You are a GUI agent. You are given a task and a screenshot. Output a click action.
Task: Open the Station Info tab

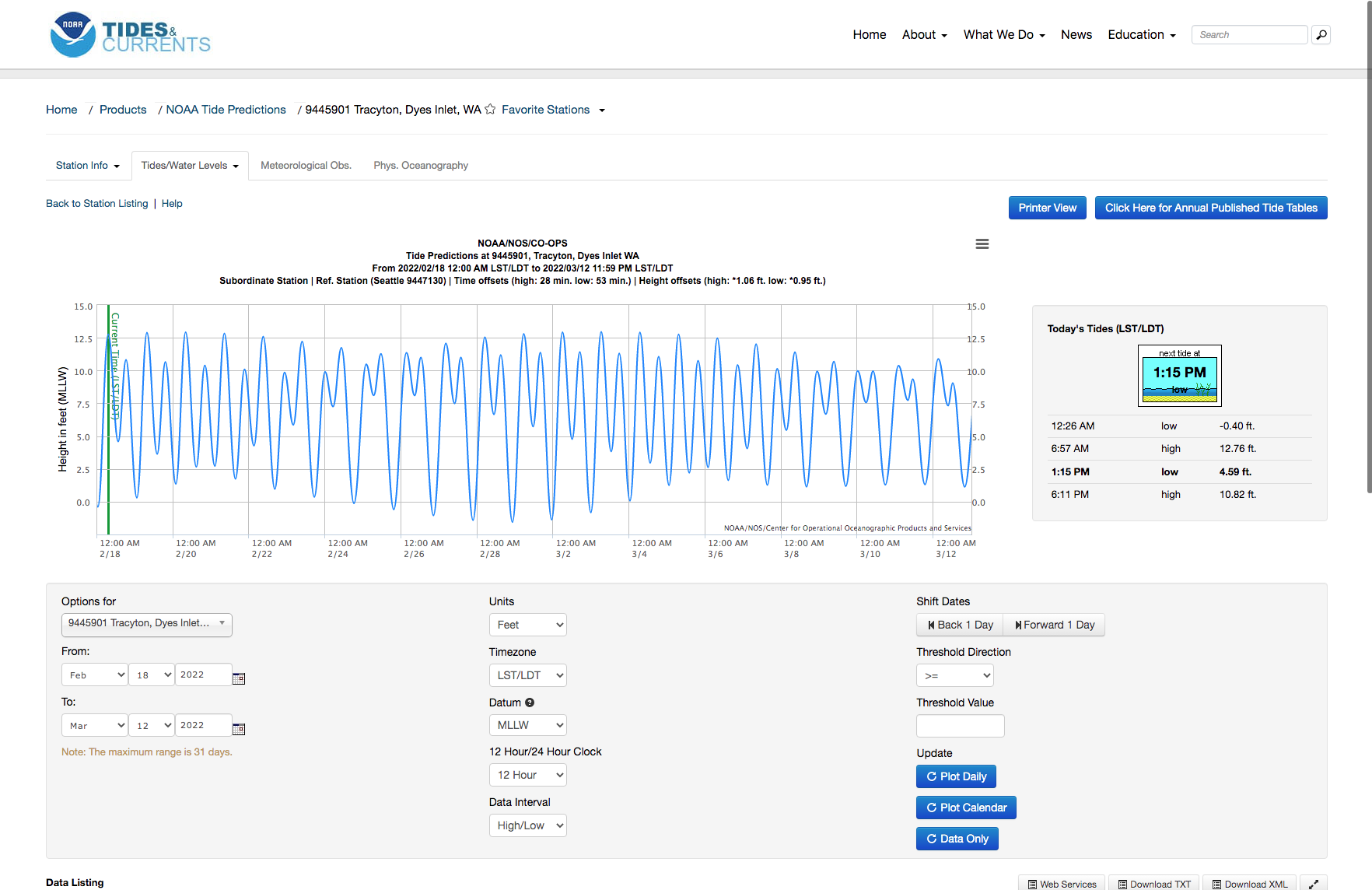click(88, 166)
